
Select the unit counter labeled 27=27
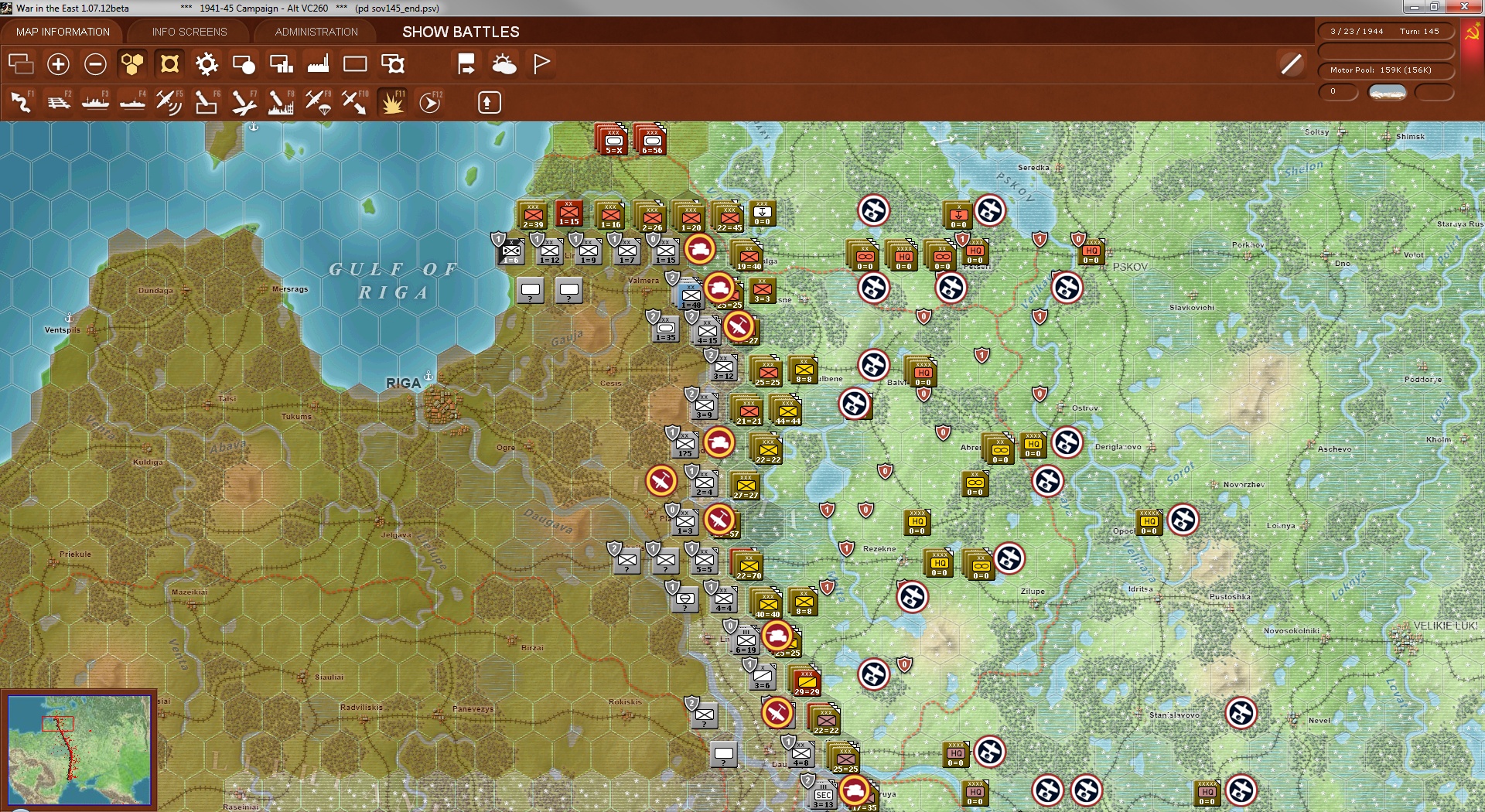tap(746, 486)
